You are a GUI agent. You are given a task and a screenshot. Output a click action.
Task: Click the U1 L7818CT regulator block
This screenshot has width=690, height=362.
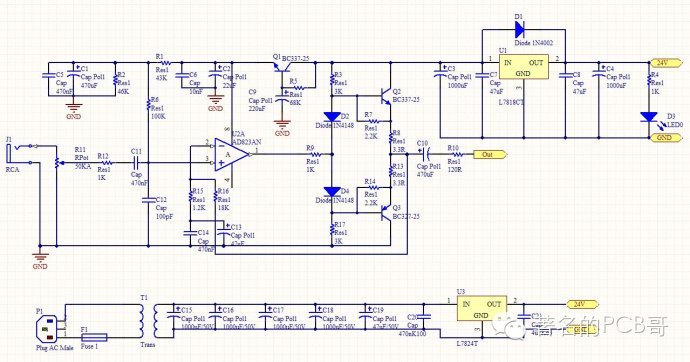[523, 67]
